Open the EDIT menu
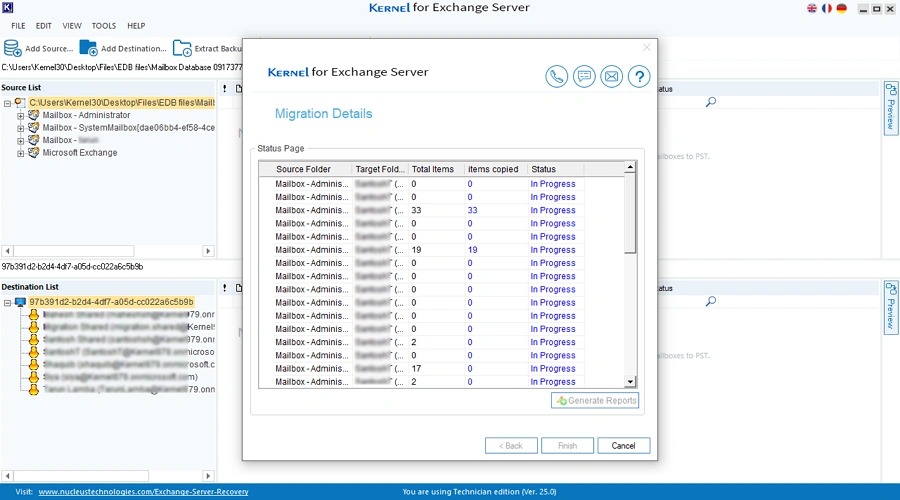 click(x=44, y=26)
